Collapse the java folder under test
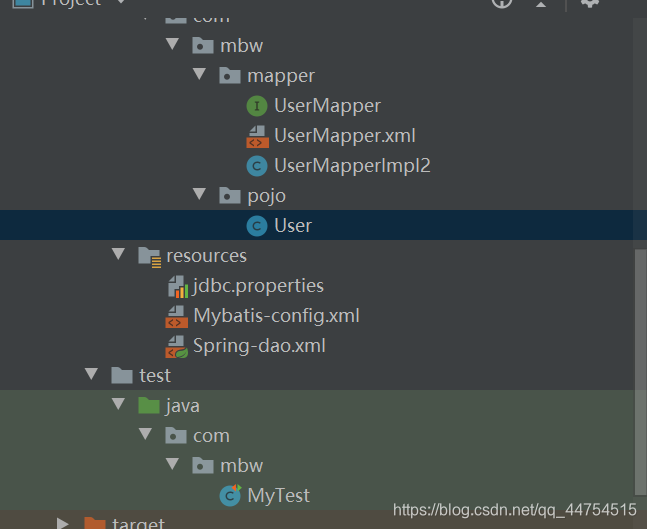This screenshot has width=647, height=529. click(x=118, y=404)
